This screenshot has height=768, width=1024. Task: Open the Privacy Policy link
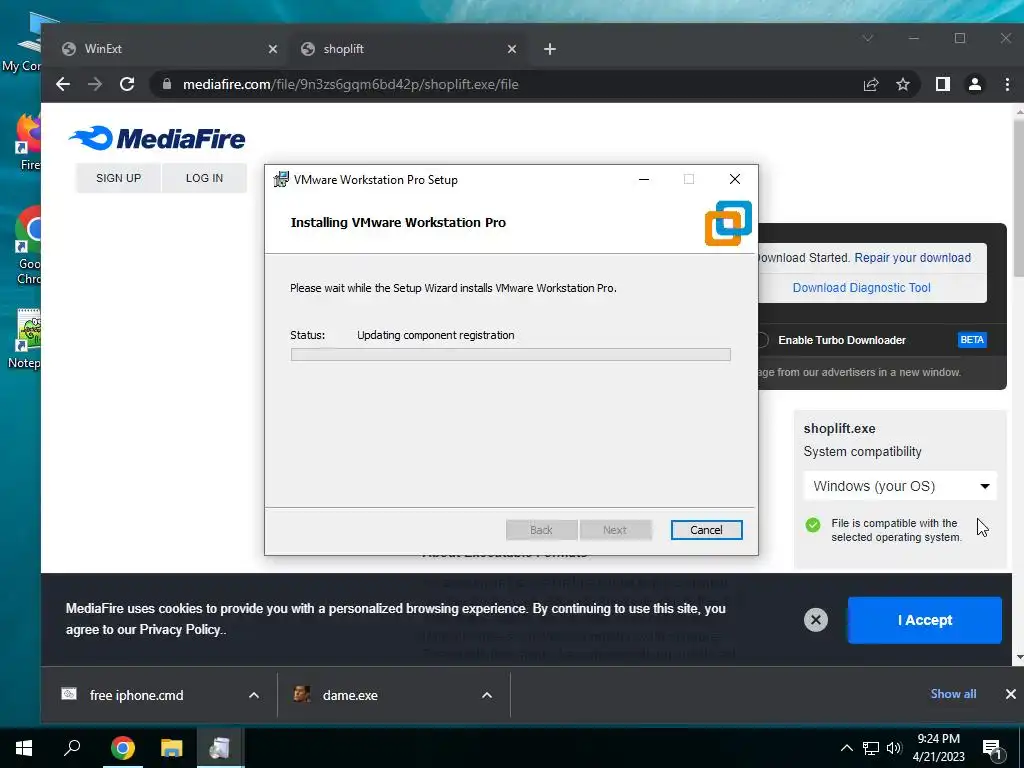[x=181, y=630]
